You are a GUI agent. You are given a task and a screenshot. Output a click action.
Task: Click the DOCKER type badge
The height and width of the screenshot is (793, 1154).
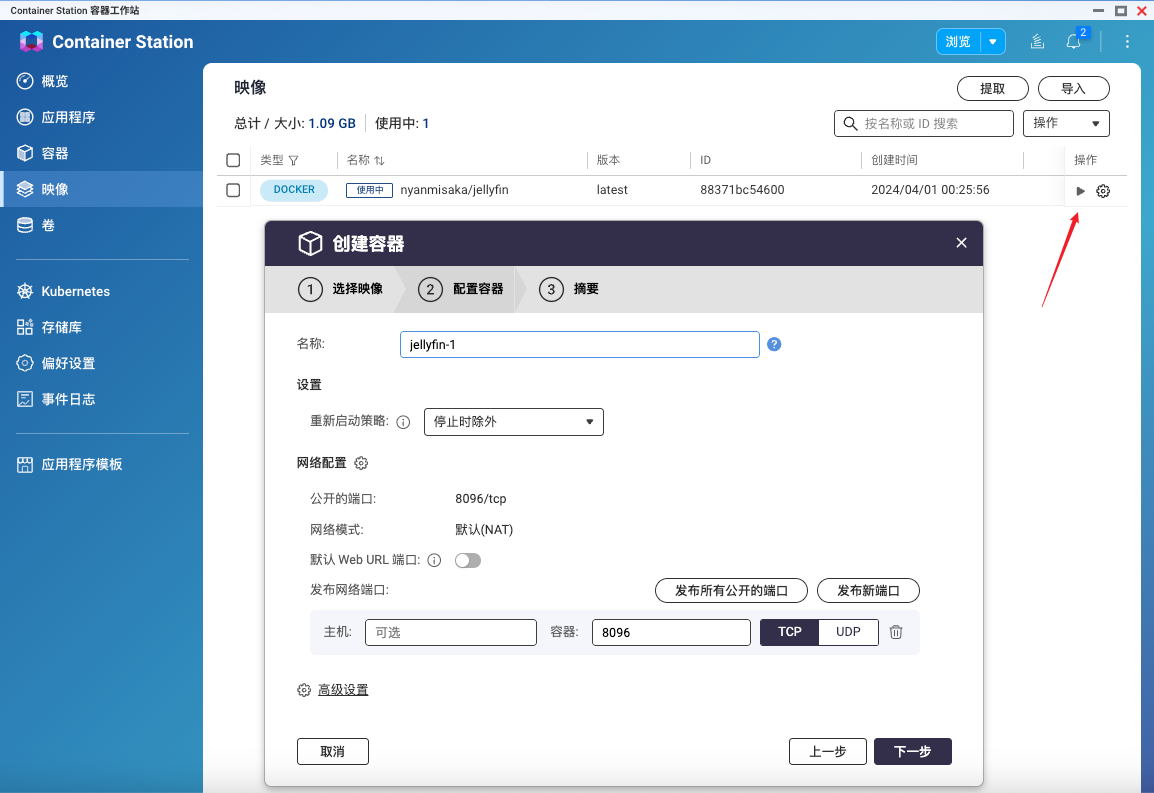click(x=294, y=190)
